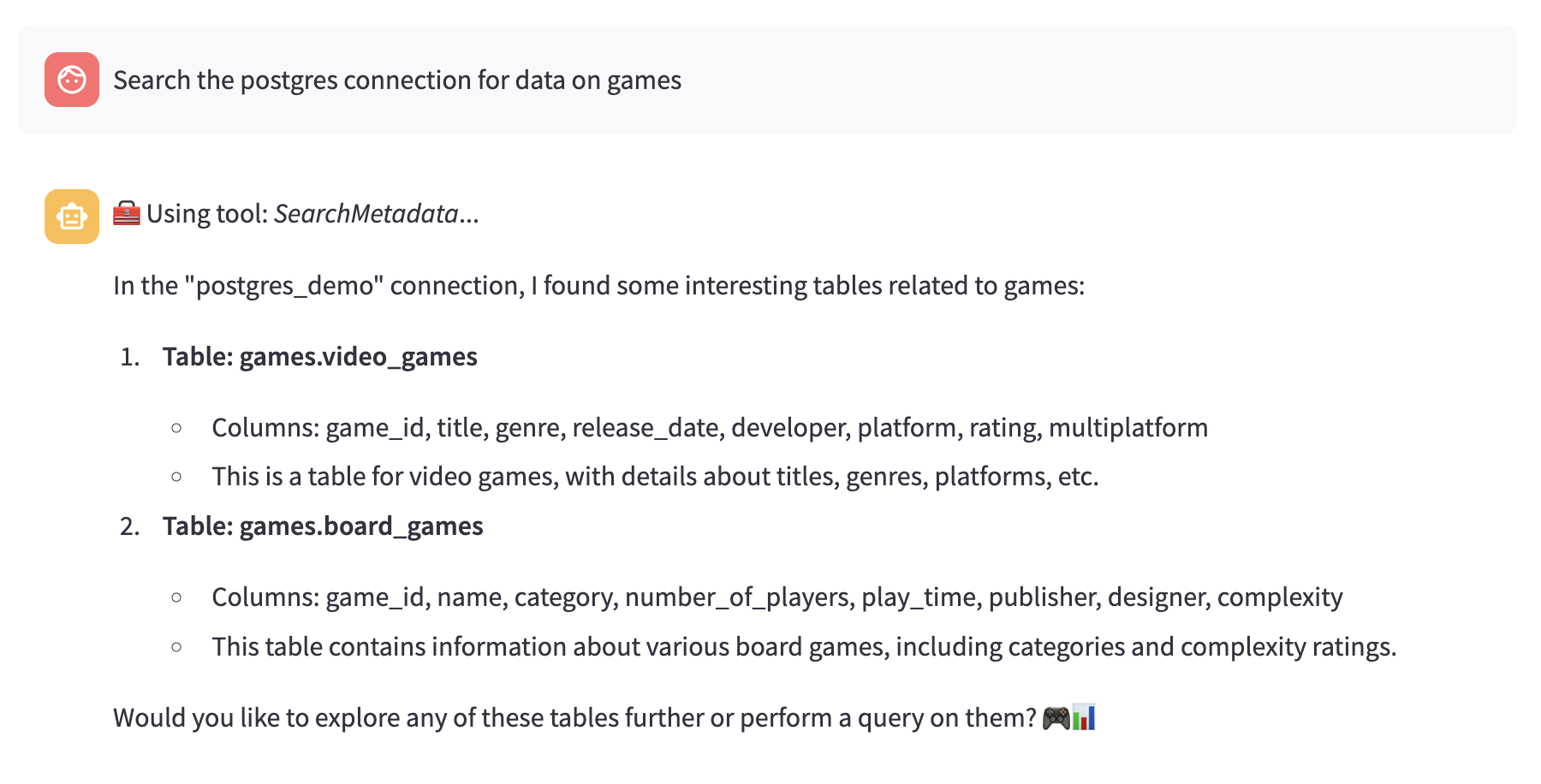Image resolution: width=1541 pixels, height=784 pixels.
Task: Click the game controller emoji
Action: pyautogui.click(x=1056, y=717)
